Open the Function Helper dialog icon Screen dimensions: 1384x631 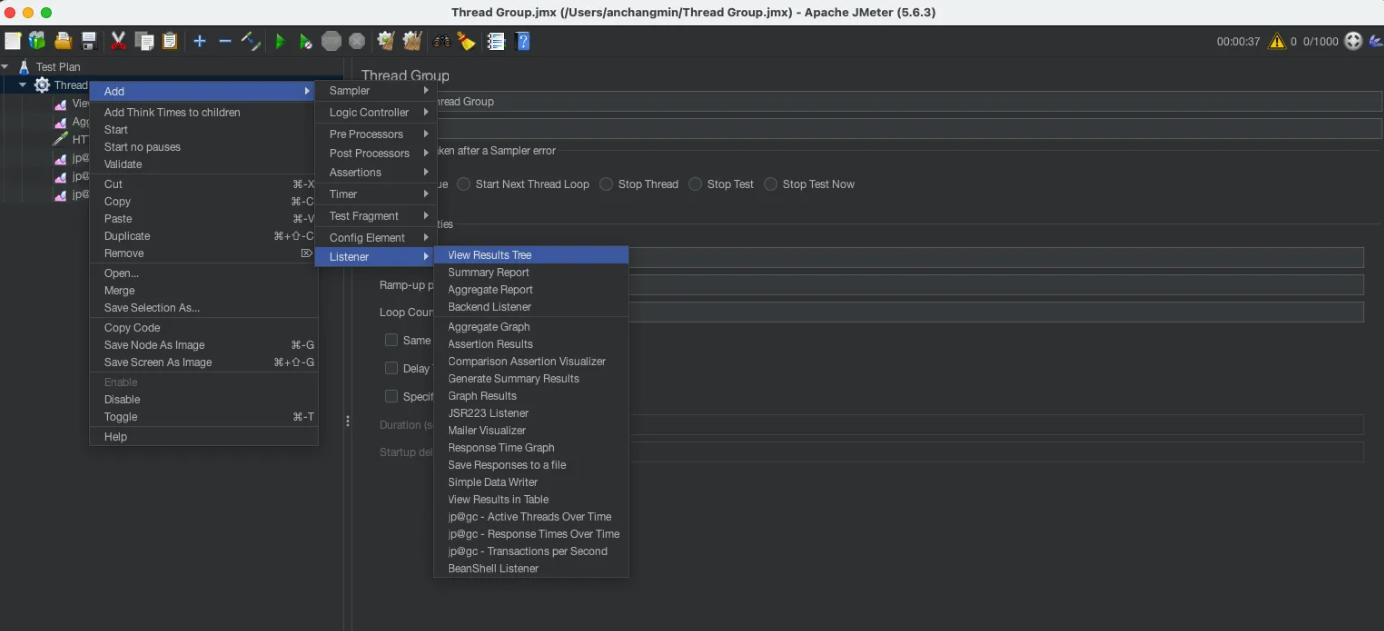pos(496,41)
